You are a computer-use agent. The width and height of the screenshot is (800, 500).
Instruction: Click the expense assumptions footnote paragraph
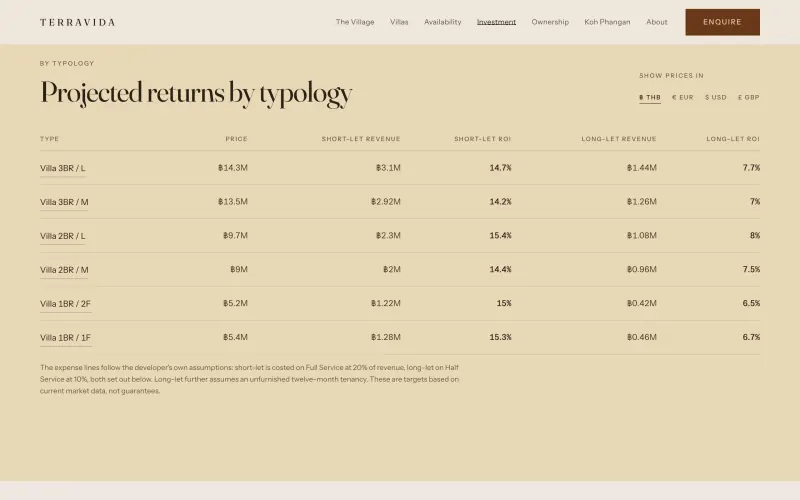click(249, 379)
